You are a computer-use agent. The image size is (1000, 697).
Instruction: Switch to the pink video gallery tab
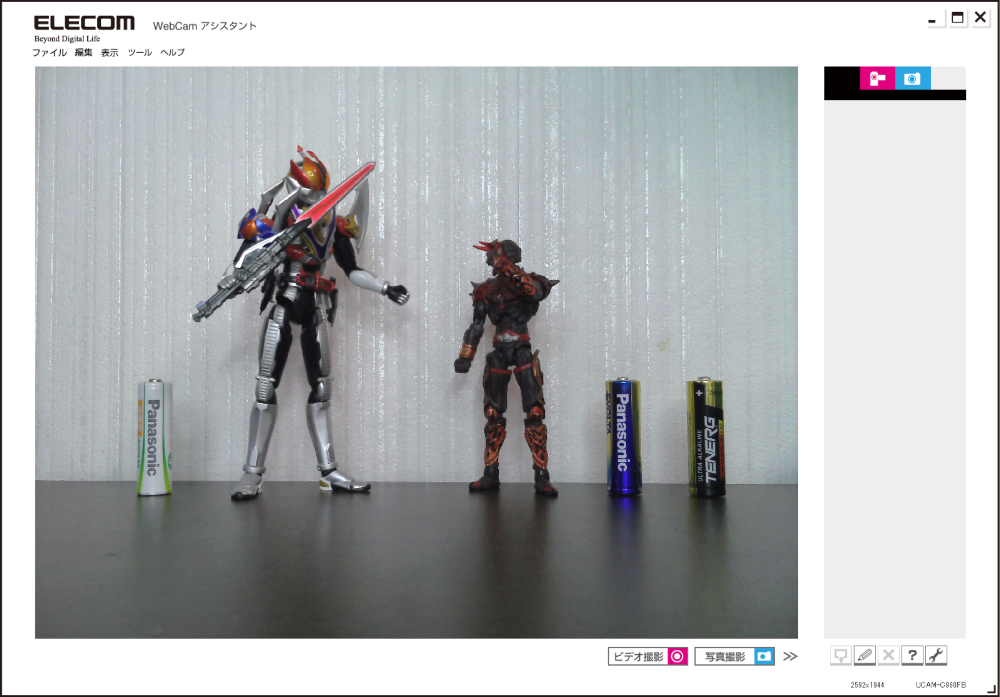pyautogui.click(x=878, y=78)
